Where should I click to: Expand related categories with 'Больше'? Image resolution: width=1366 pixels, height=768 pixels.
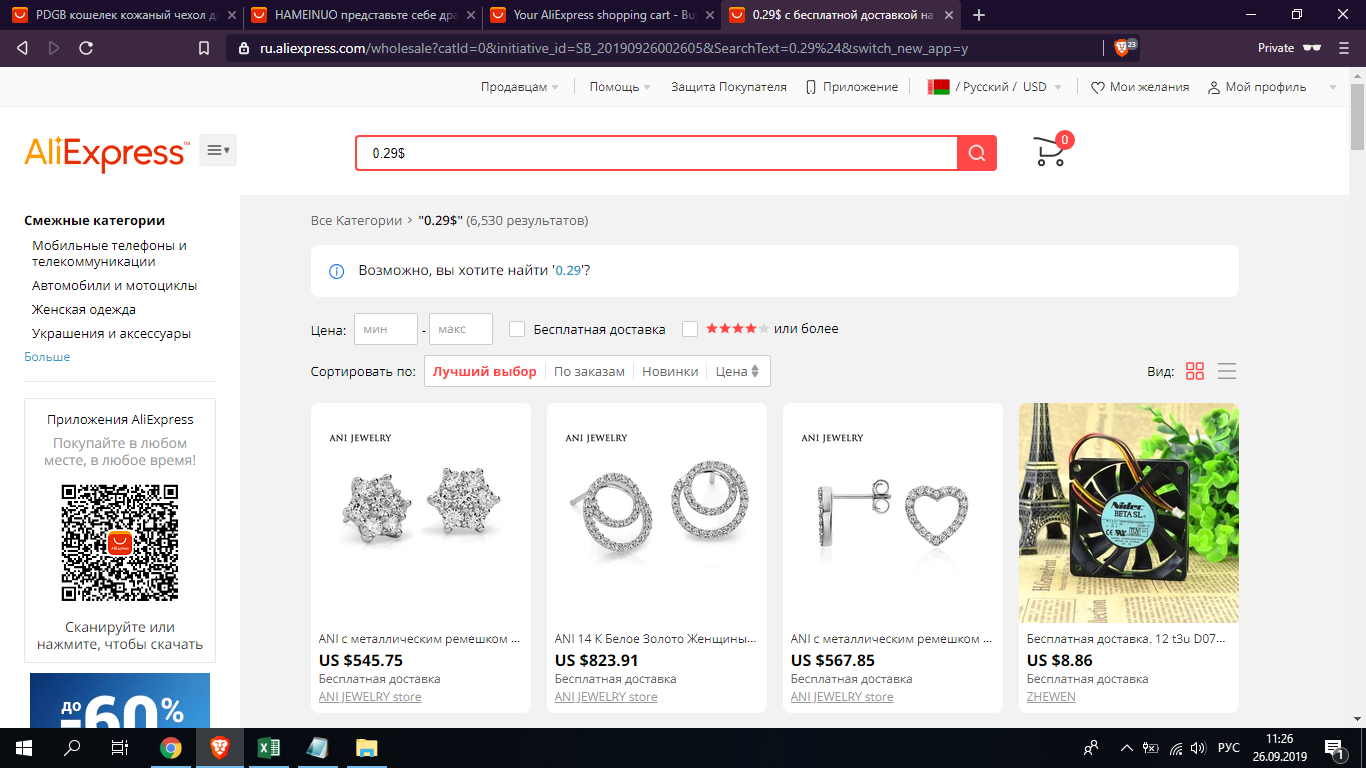[47, 357]
